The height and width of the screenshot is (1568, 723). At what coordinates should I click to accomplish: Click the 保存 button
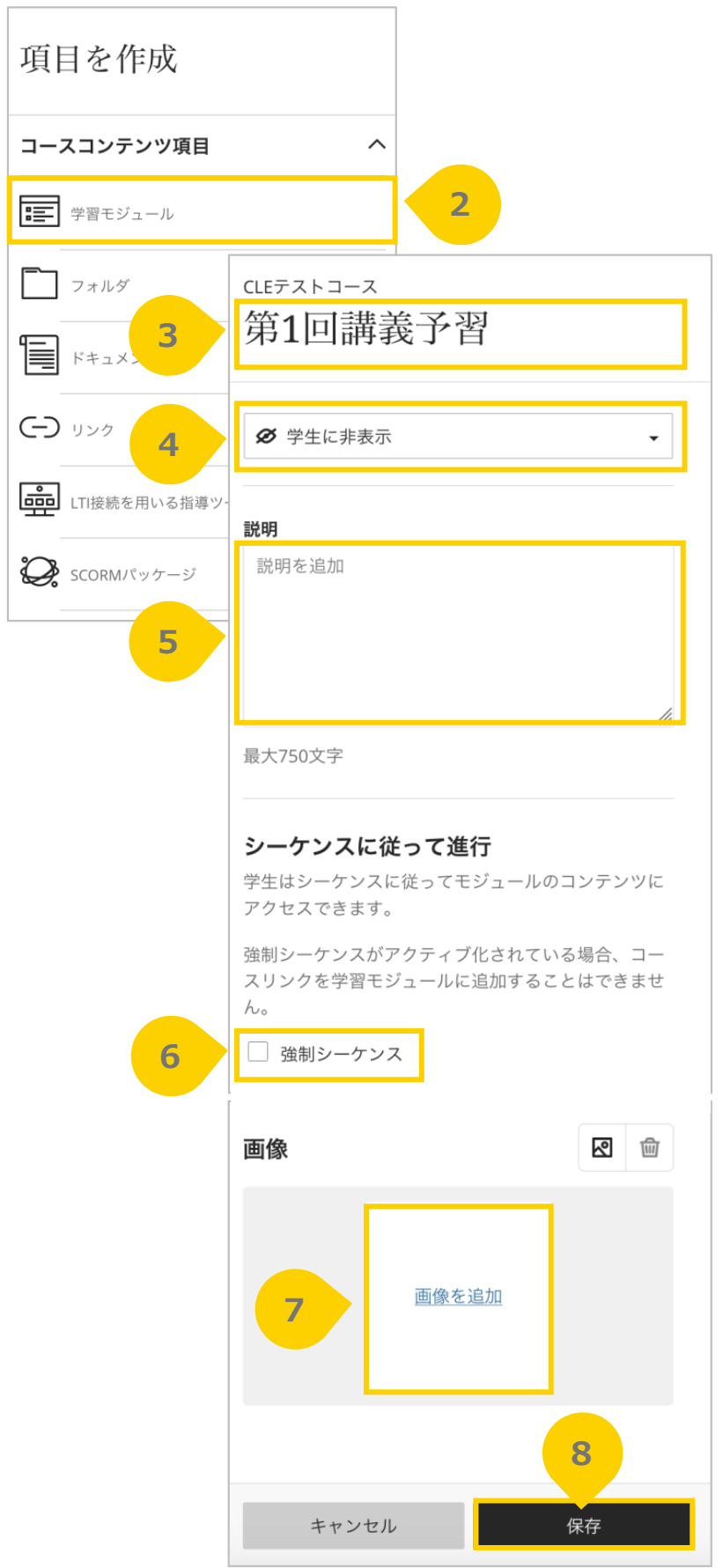(584, 1525)
